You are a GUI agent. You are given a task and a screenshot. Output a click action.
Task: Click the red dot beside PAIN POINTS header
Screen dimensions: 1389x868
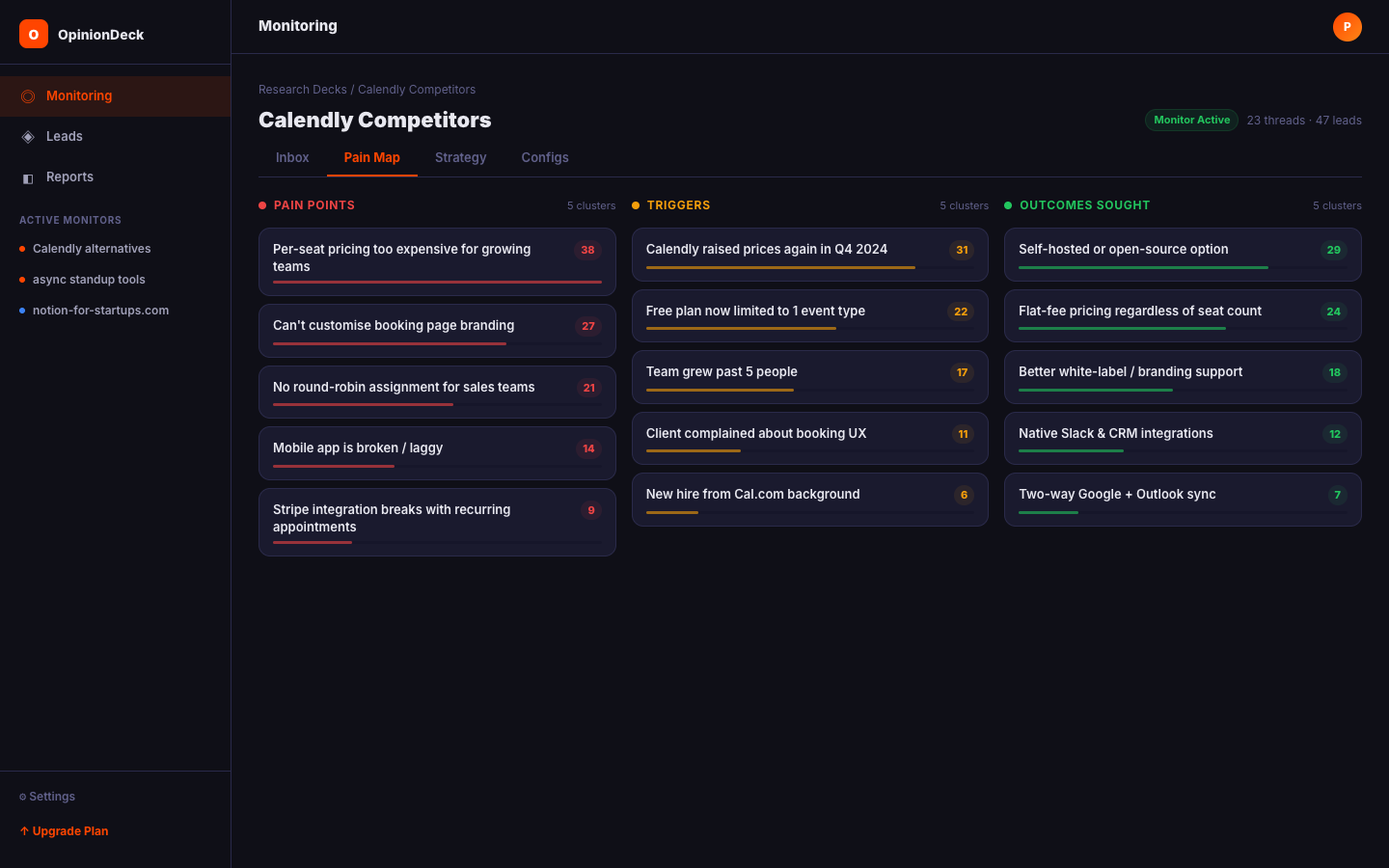pos(260,204)
